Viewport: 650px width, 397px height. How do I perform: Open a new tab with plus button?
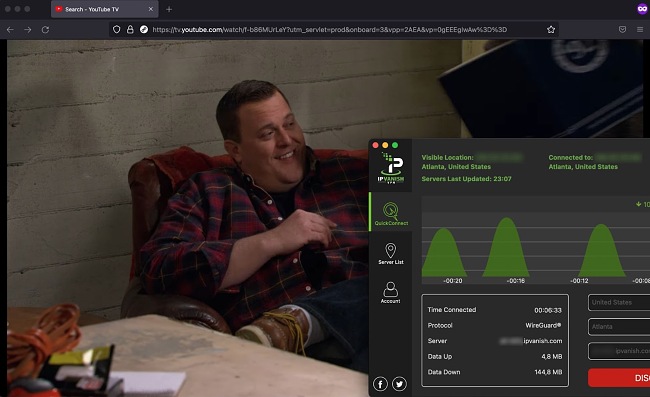(x=169, y=9)
